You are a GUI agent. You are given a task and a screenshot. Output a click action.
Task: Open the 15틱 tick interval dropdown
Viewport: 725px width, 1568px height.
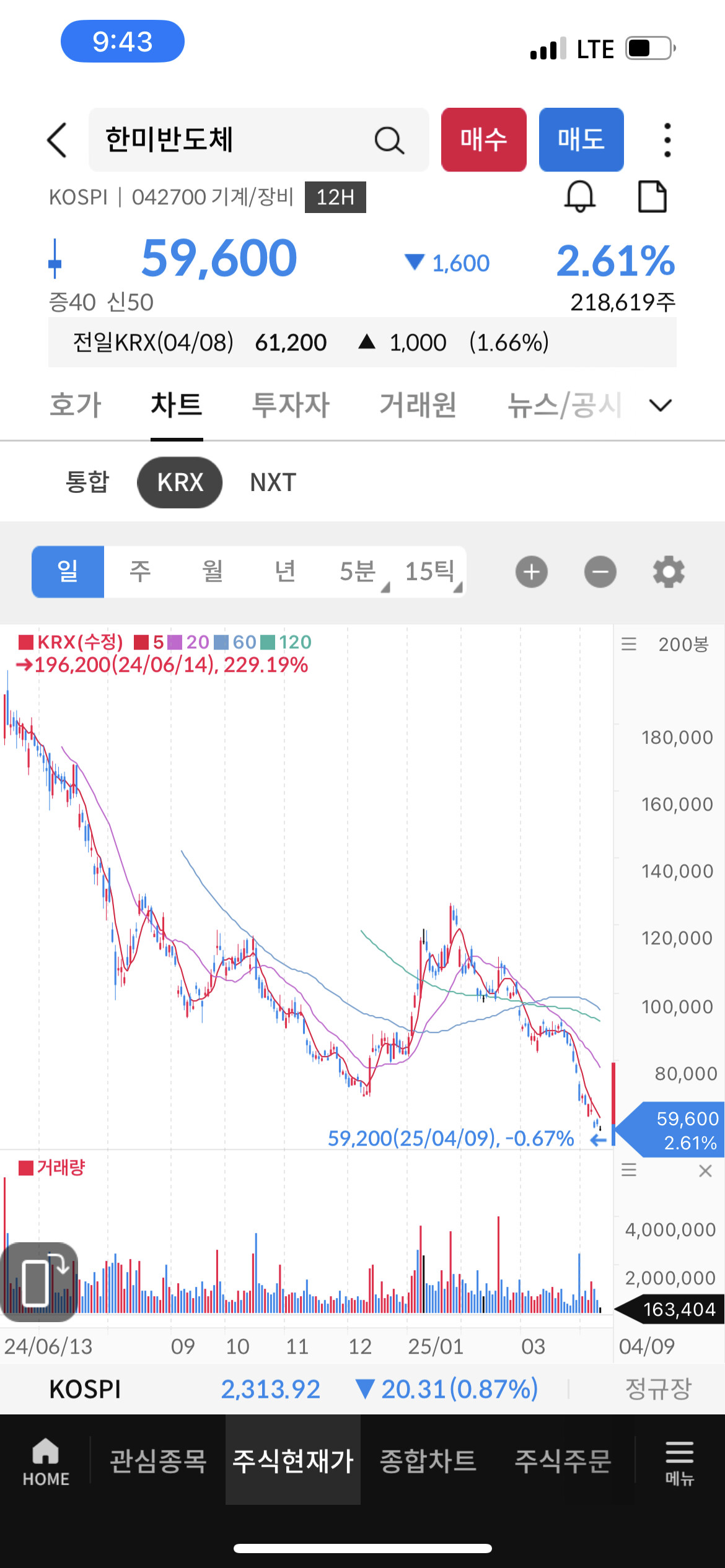click(433, 572)
